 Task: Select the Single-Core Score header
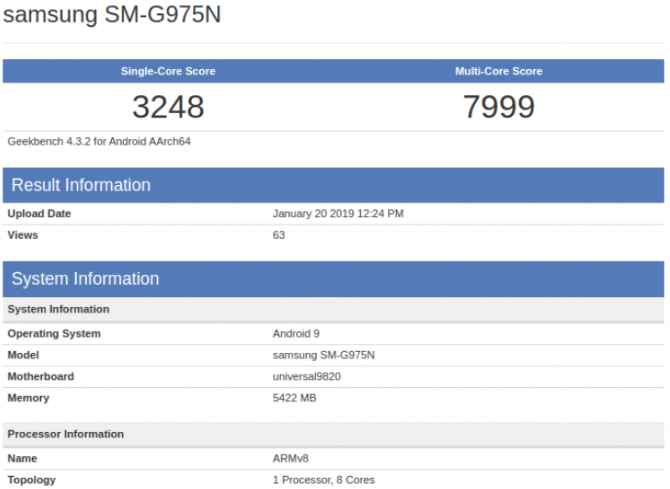(168, 71)
